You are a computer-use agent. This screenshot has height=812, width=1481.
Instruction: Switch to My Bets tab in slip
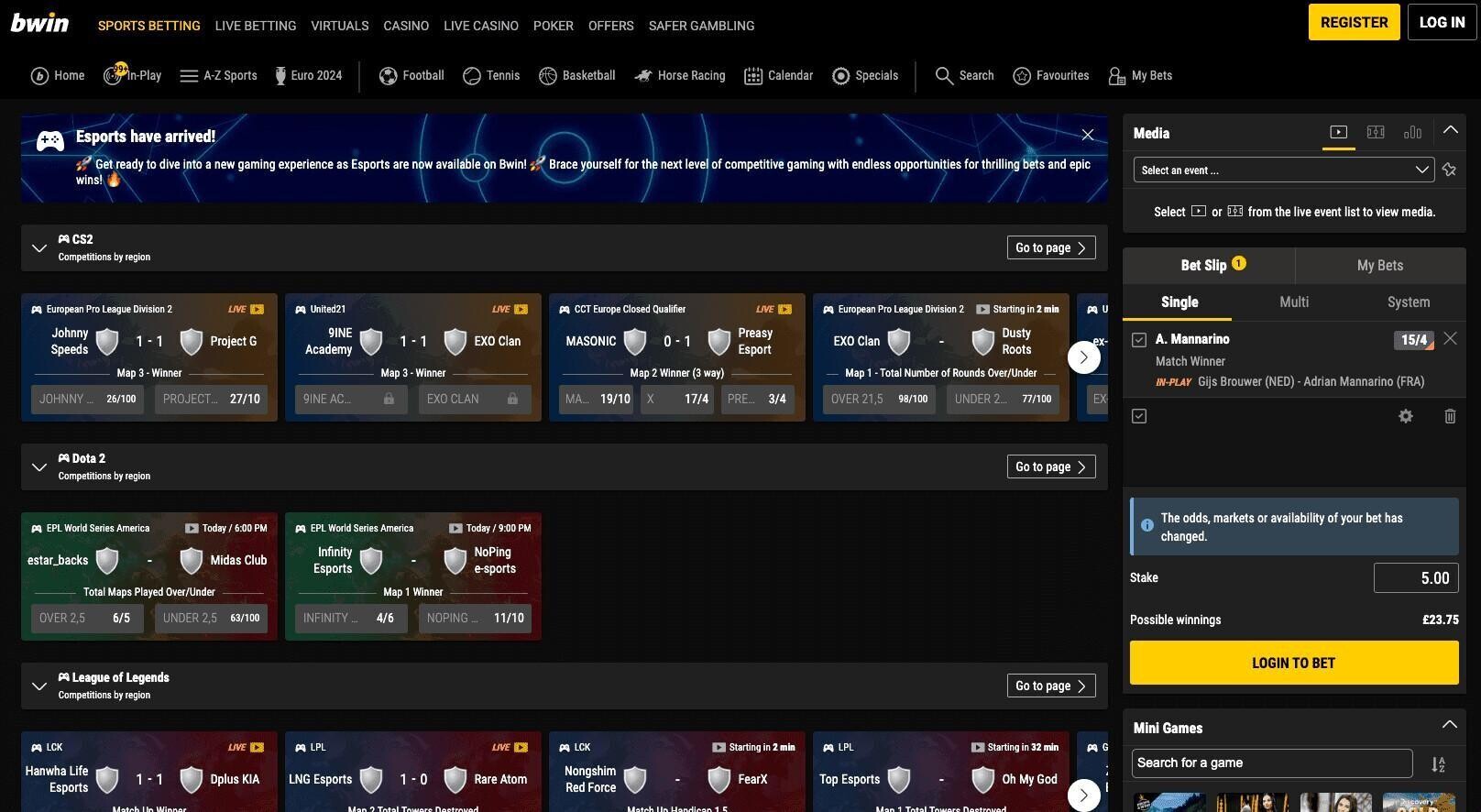coord(1380,265)
